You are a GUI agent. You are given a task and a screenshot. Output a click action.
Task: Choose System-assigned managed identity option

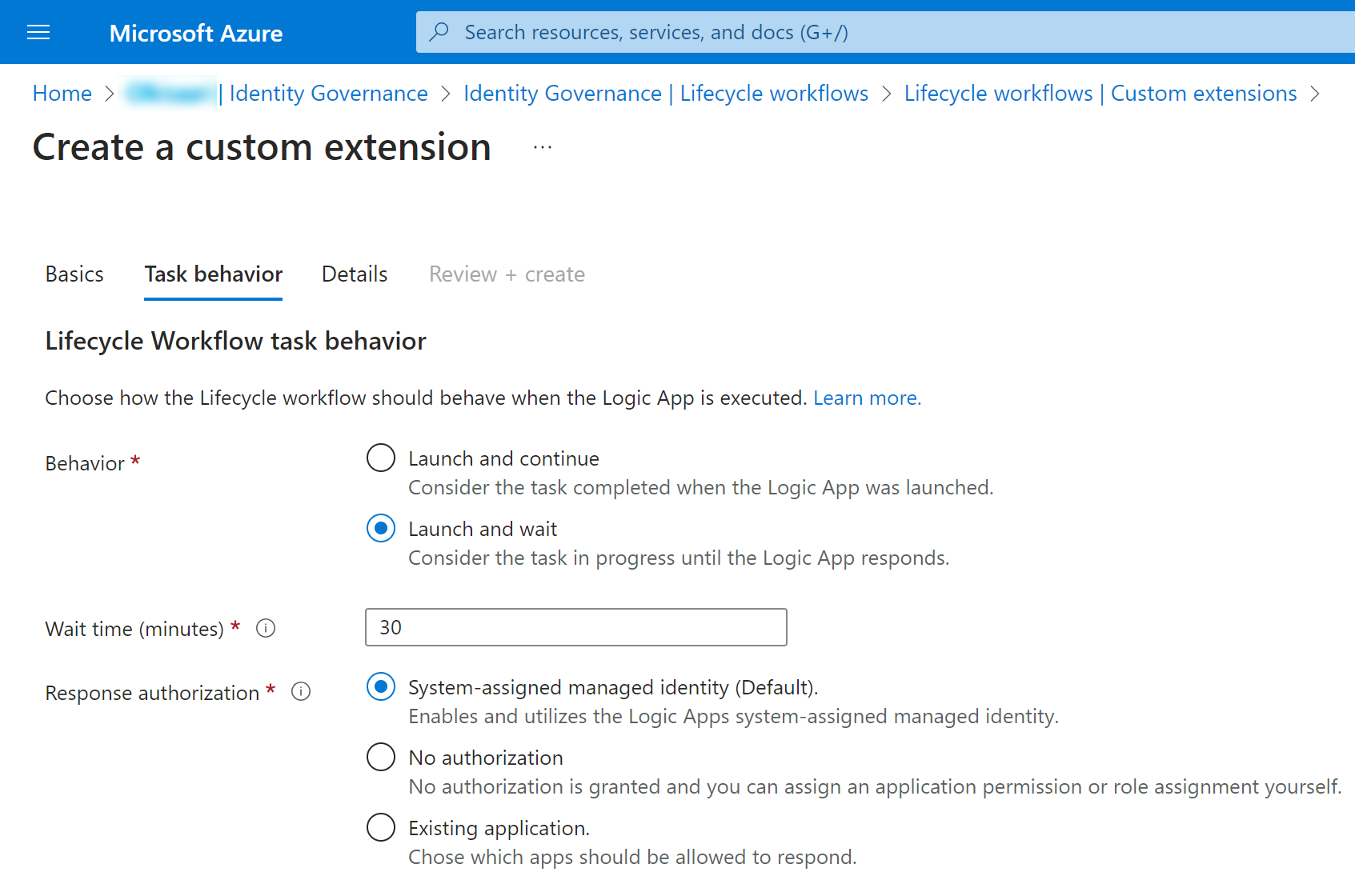click(381, 687)
